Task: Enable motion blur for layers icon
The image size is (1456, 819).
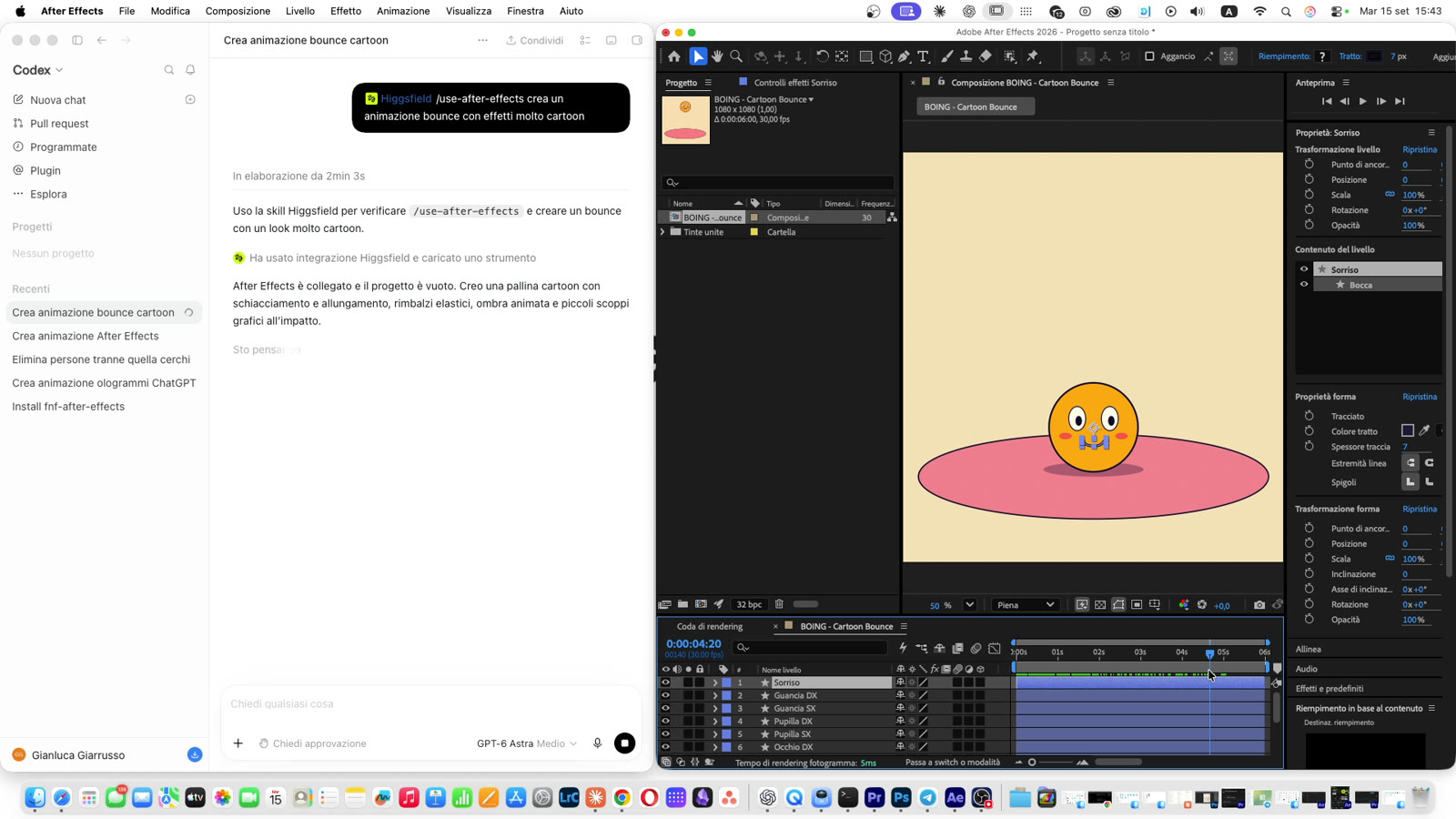Action: click(976, 648)
